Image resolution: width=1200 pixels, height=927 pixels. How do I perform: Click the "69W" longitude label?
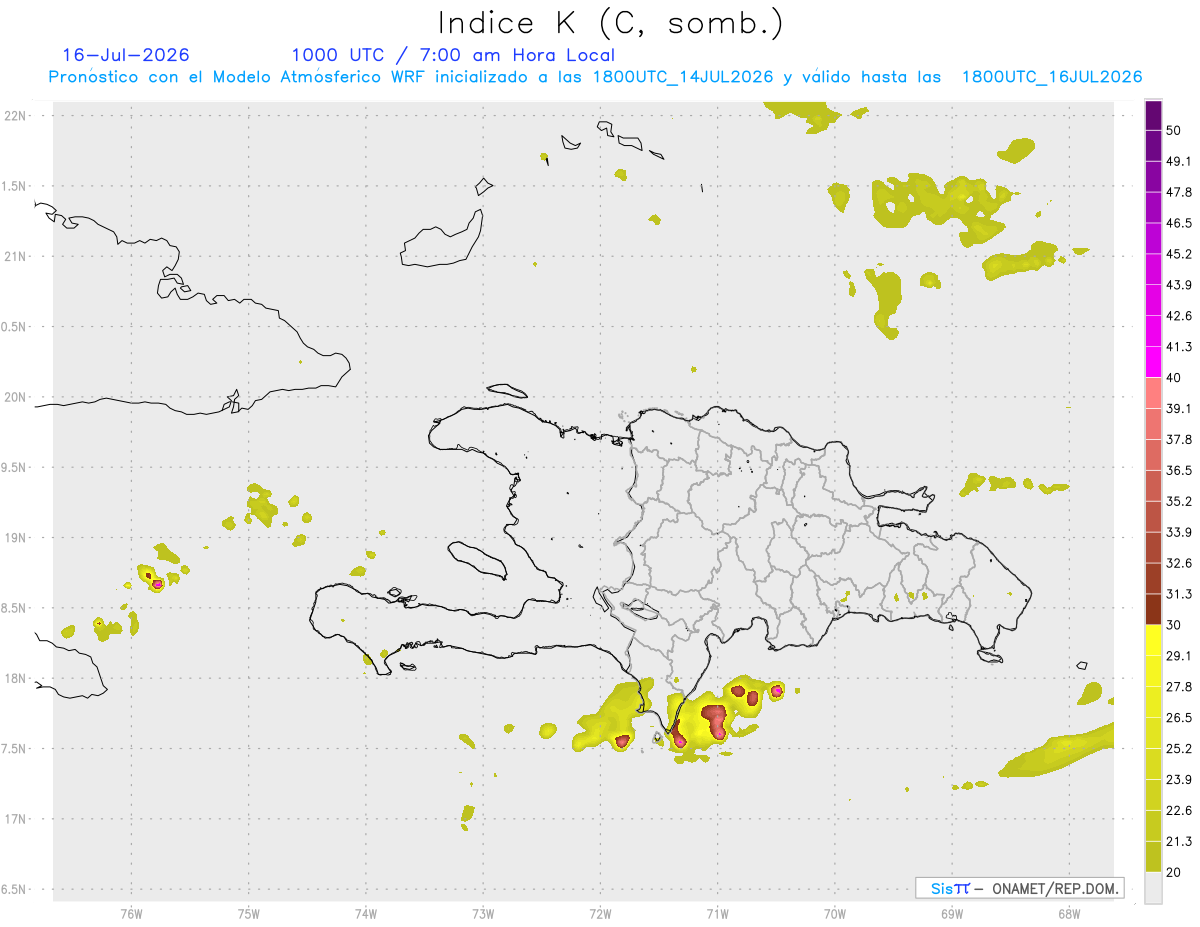pyautogui.click(x=951, y=914)
